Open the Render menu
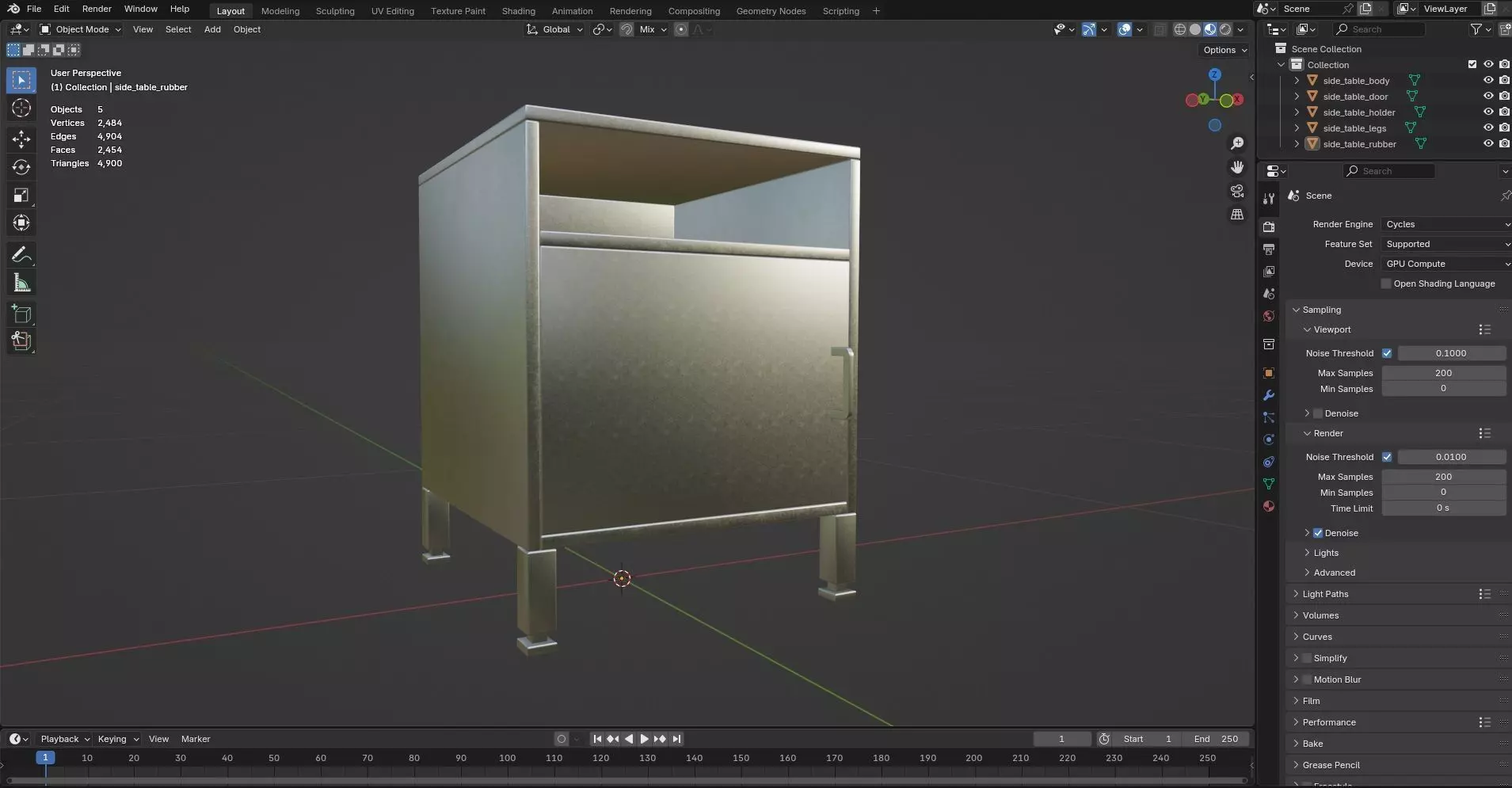1512x788 pixels. tap(97, 9)
